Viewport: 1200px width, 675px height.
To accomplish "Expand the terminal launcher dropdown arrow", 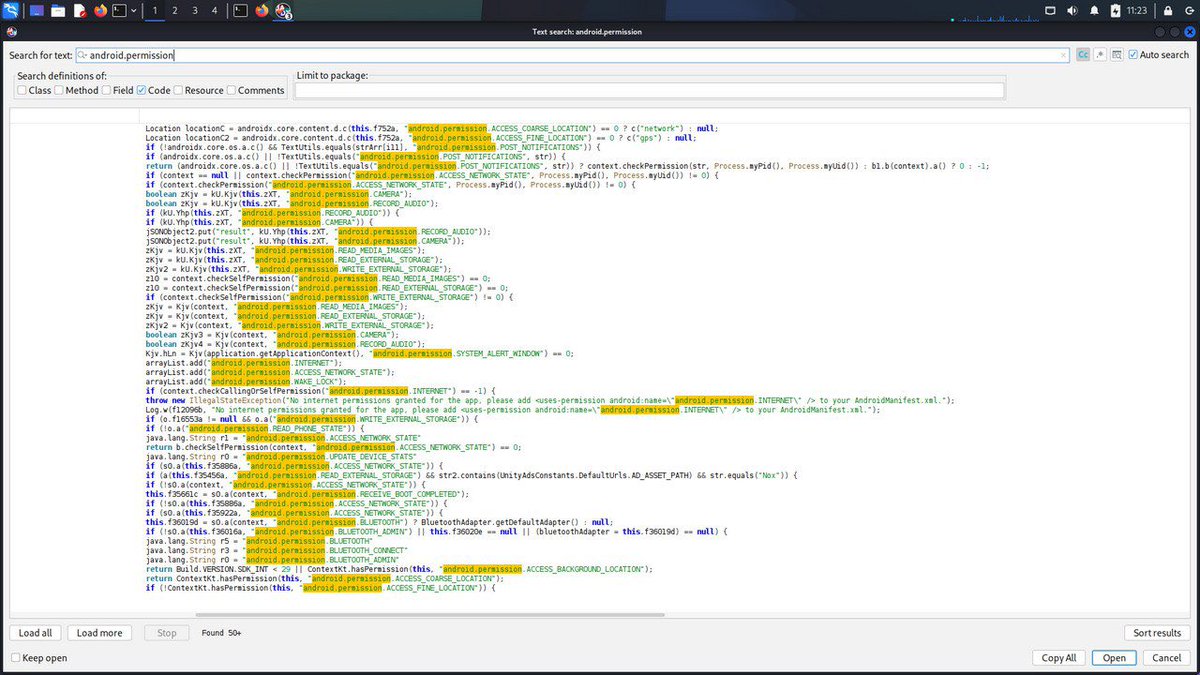I will pos(134,11).
